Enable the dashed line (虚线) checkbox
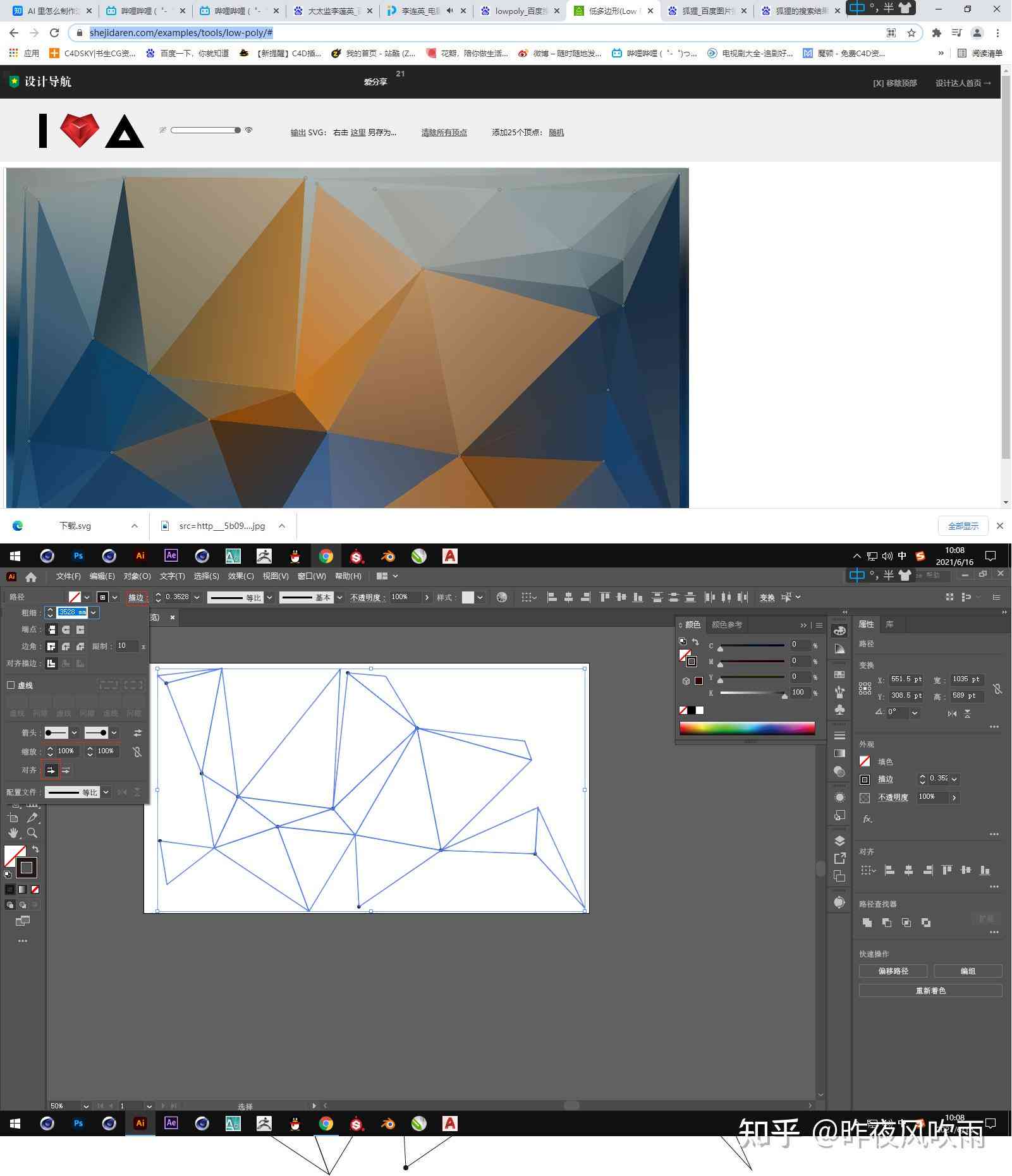Screen dimensions: 1012x1176 coord(11,685)
